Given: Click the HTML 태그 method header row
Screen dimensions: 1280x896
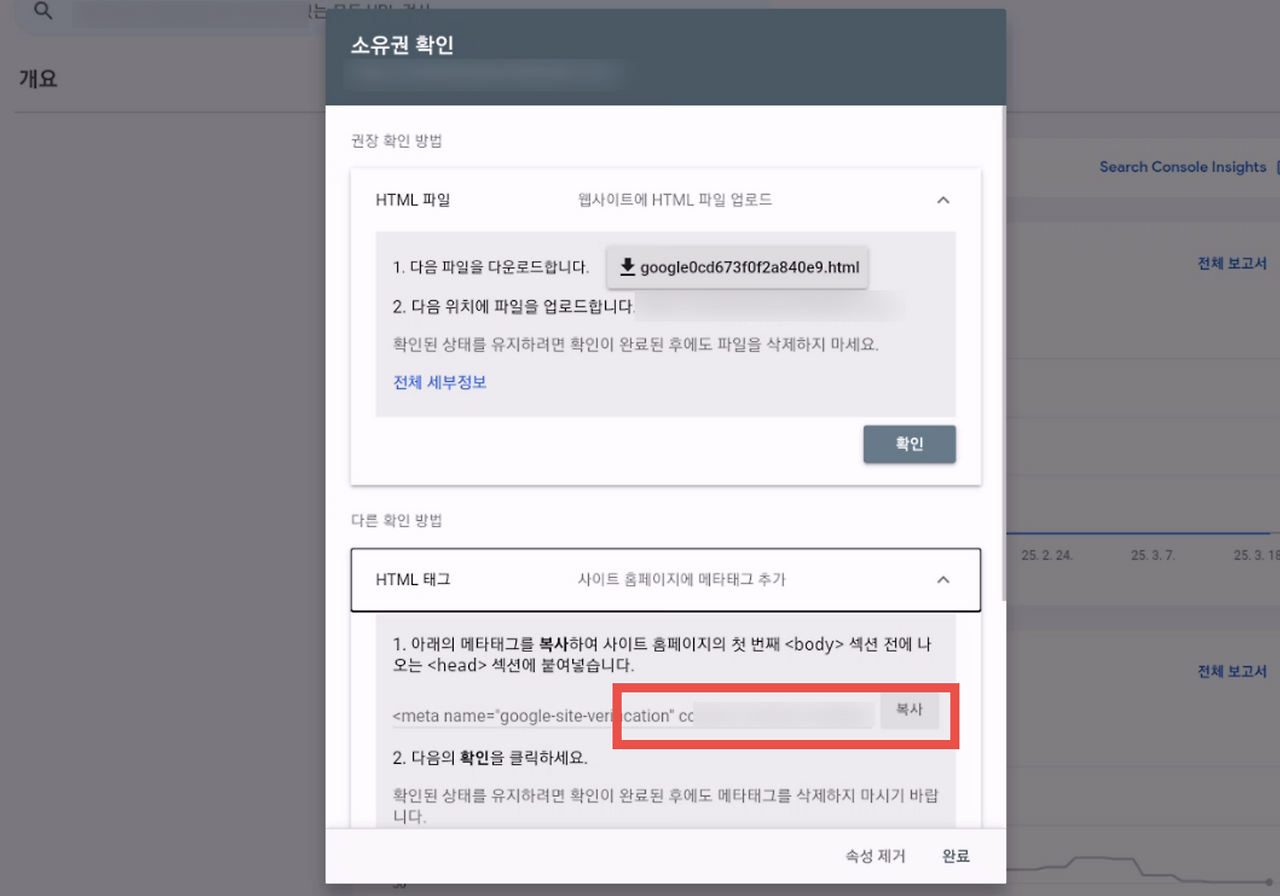Looking at the screenshot, I should 665,579.
